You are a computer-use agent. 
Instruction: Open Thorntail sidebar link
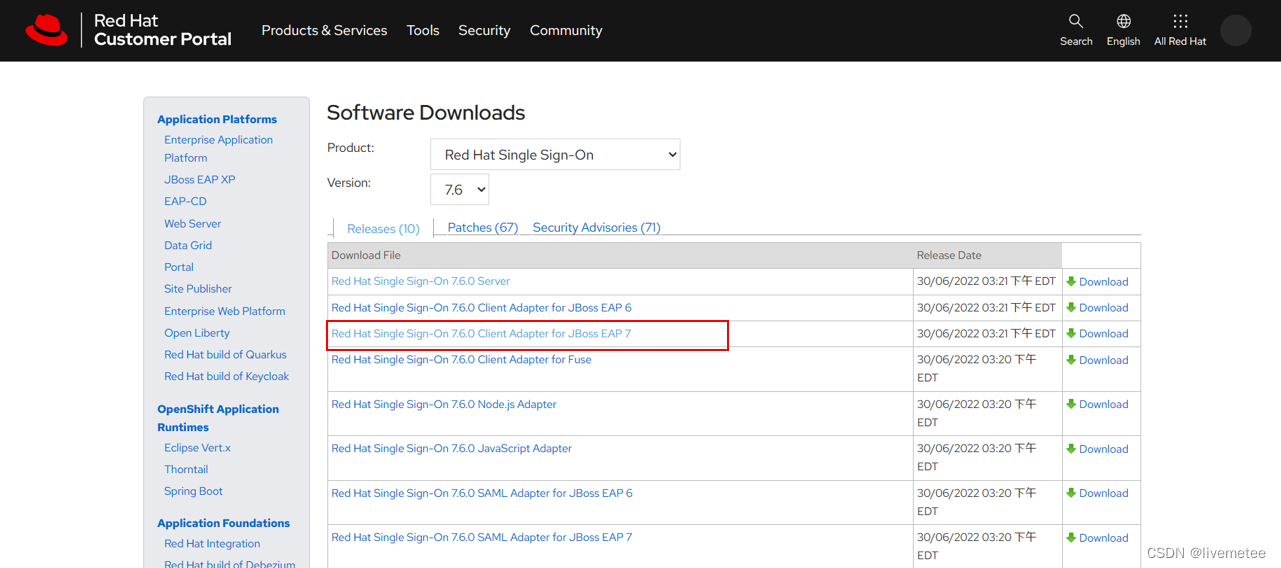[186, 469]
